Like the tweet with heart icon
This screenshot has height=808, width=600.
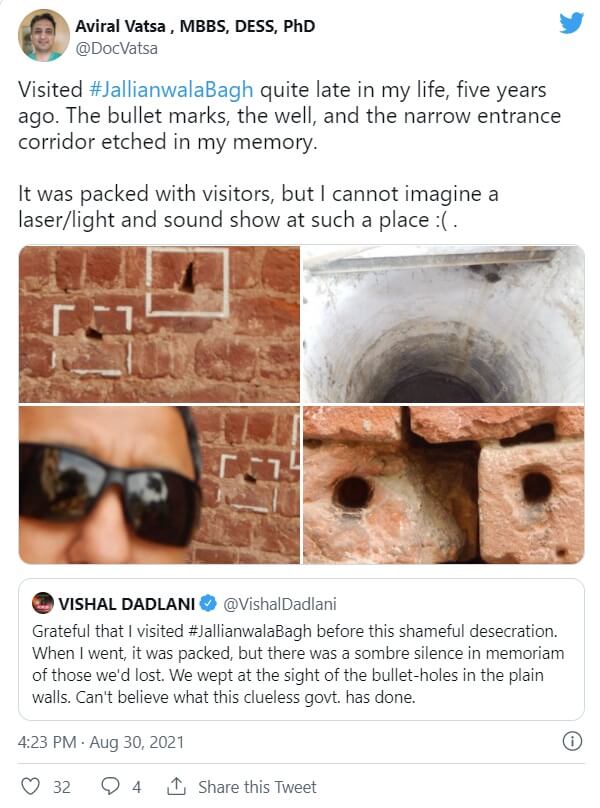30,786
